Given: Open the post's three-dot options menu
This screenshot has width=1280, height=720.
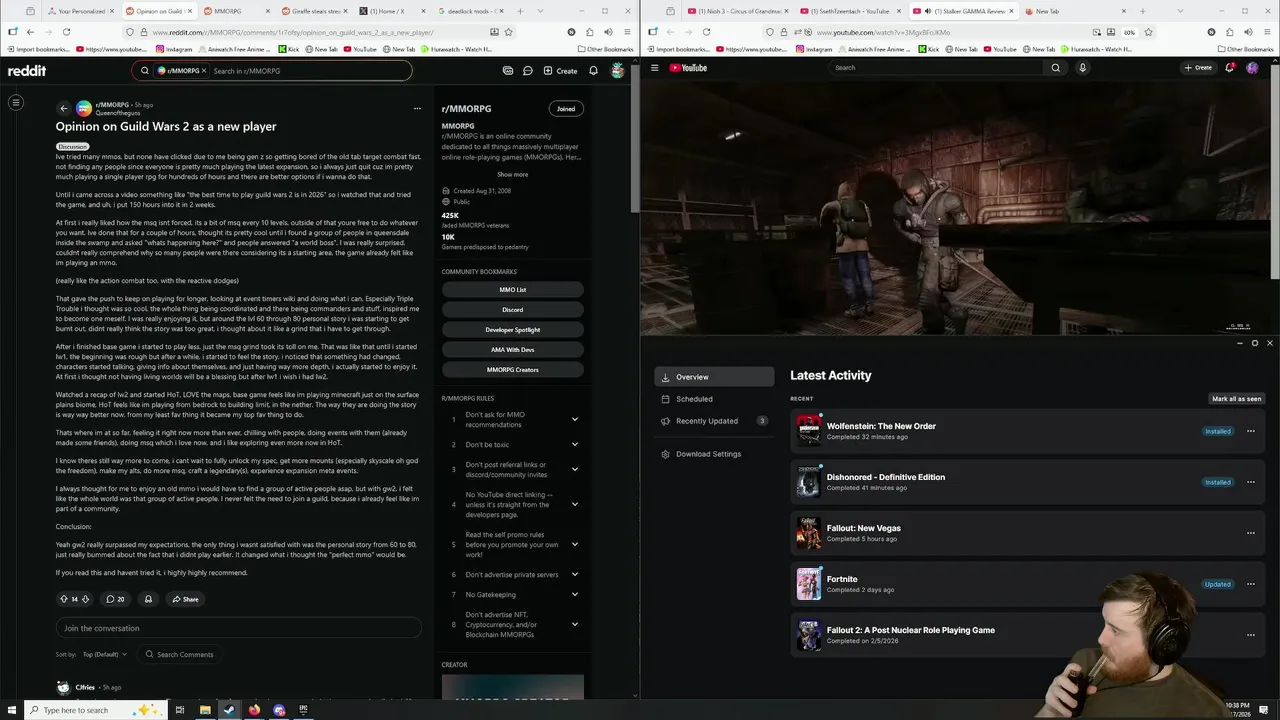Looking at the screenshot, I should (x=417, y=108).
